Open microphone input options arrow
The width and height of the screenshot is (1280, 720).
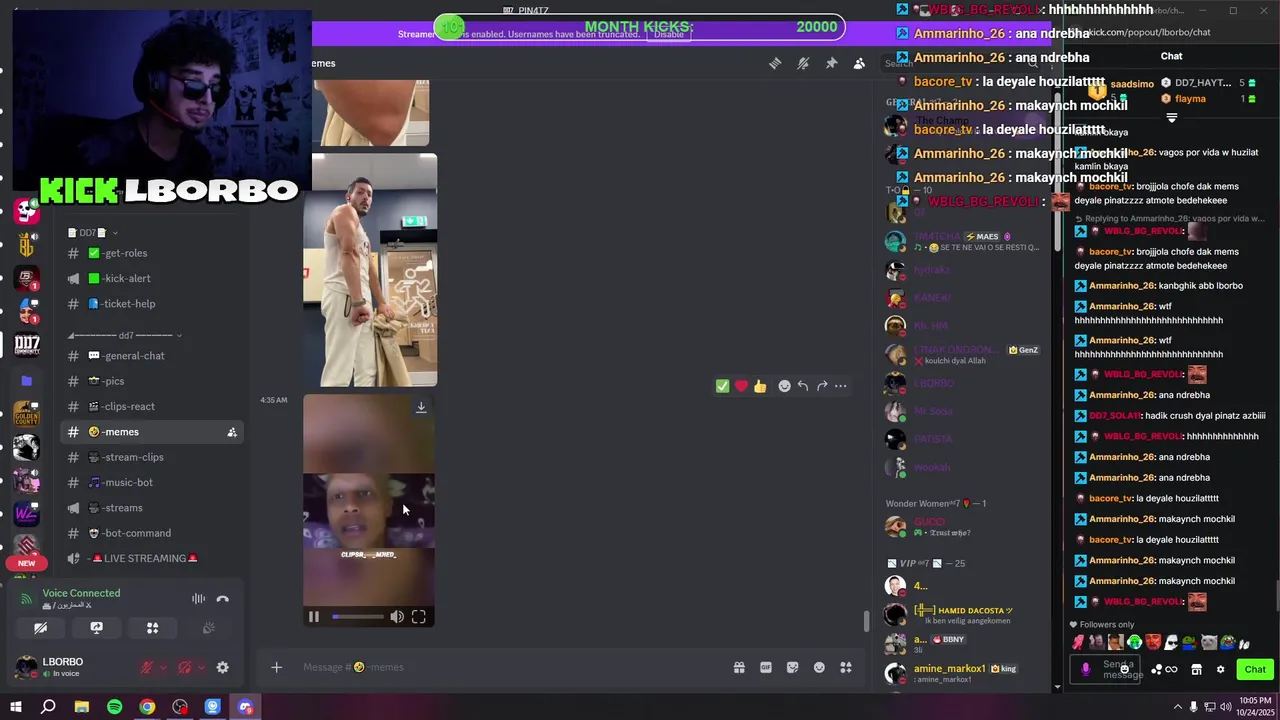click(x=163, y=667)
